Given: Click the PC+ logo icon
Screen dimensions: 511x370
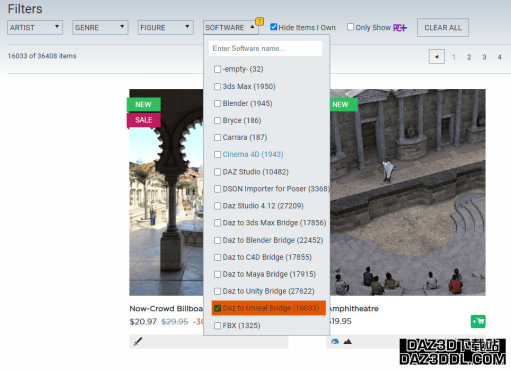Looking at the screenshot, I should click(400, 28).
